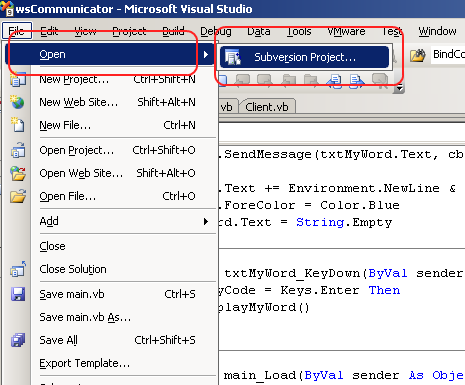
Task: Click the New File page icon
Action: click(17, 125)
